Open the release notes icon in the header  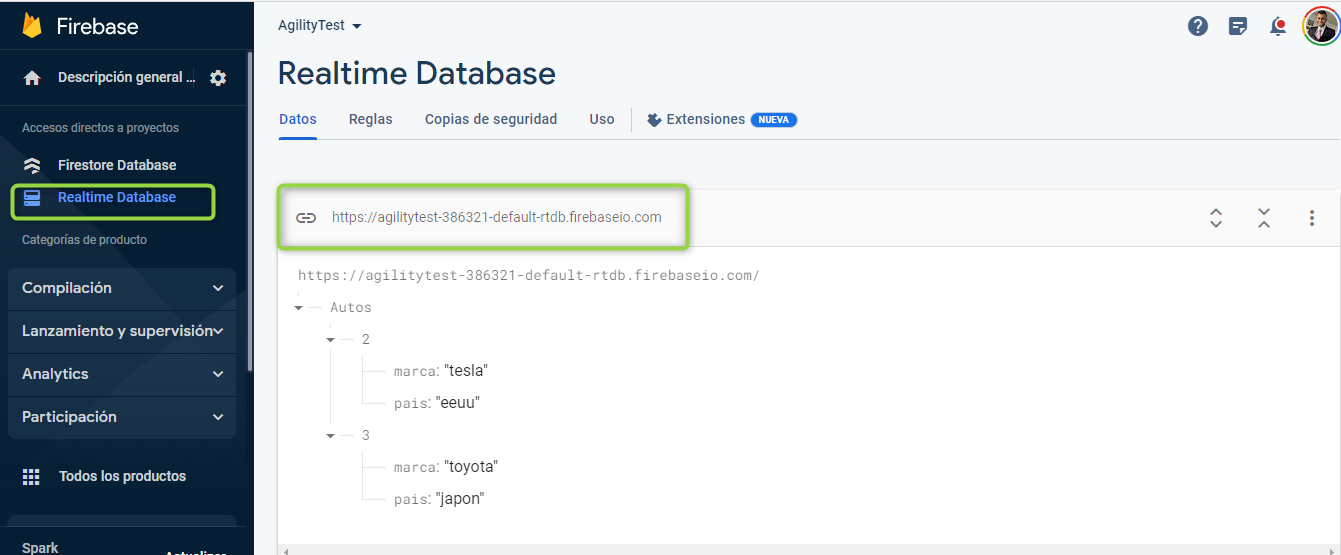(x=1238, y=26)
